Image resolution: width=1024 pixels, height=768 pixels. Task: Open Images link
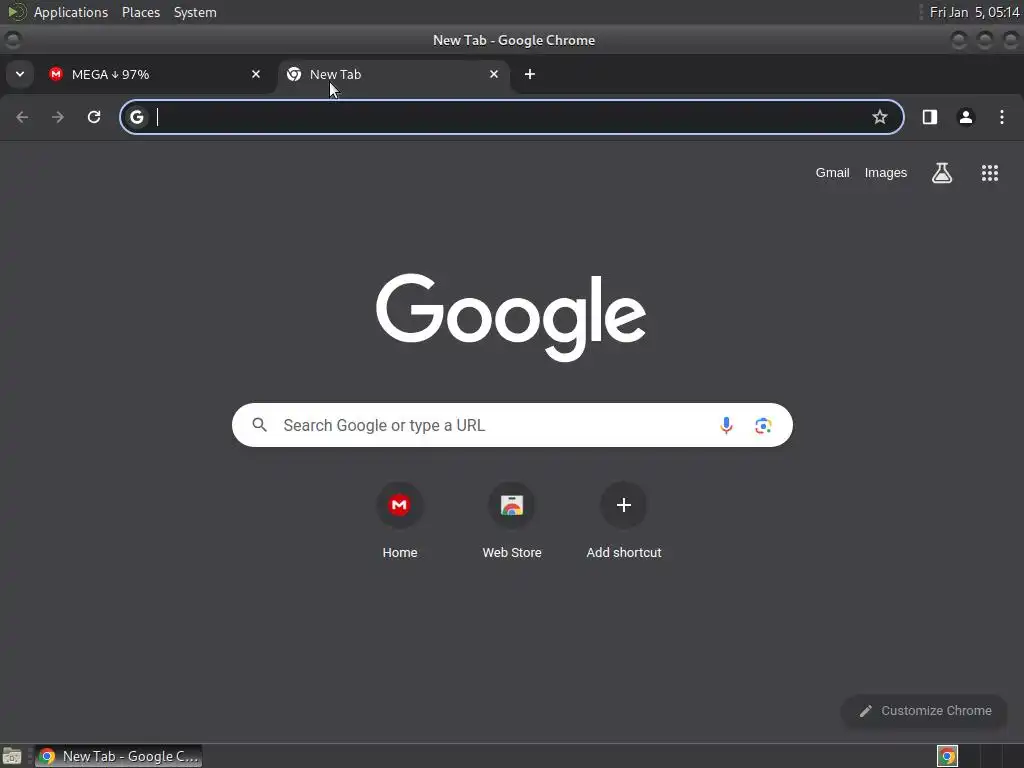(x=886, y=172)
